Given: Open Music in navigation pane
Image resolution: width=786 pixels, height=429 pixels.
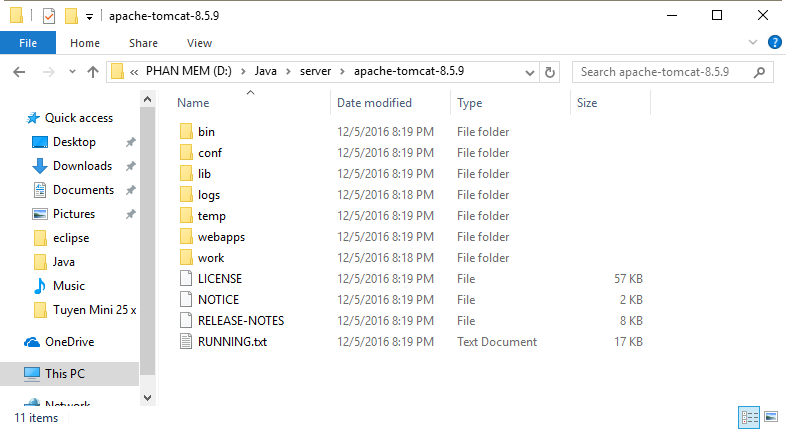Looking at the screenshot, I should pyautogui.click(x=69, y=286).
